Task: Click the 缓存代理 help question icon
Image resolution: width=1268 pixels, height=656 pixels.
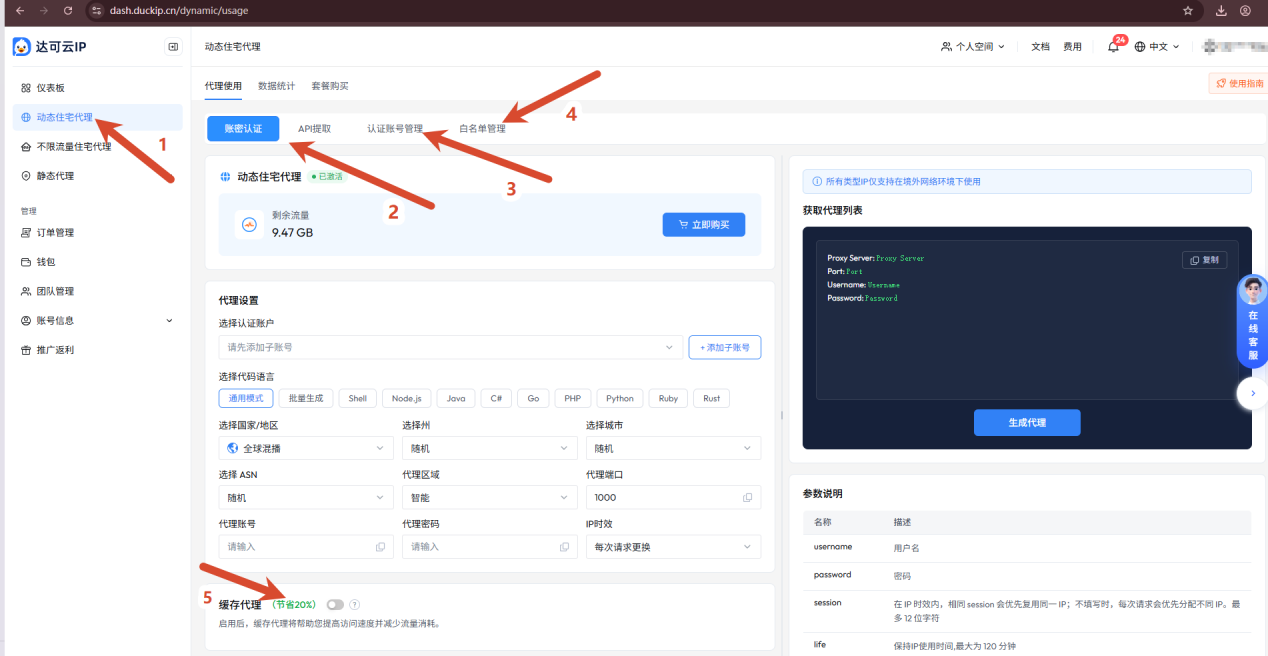Action: pyautogui.click(x=355, y=604)
